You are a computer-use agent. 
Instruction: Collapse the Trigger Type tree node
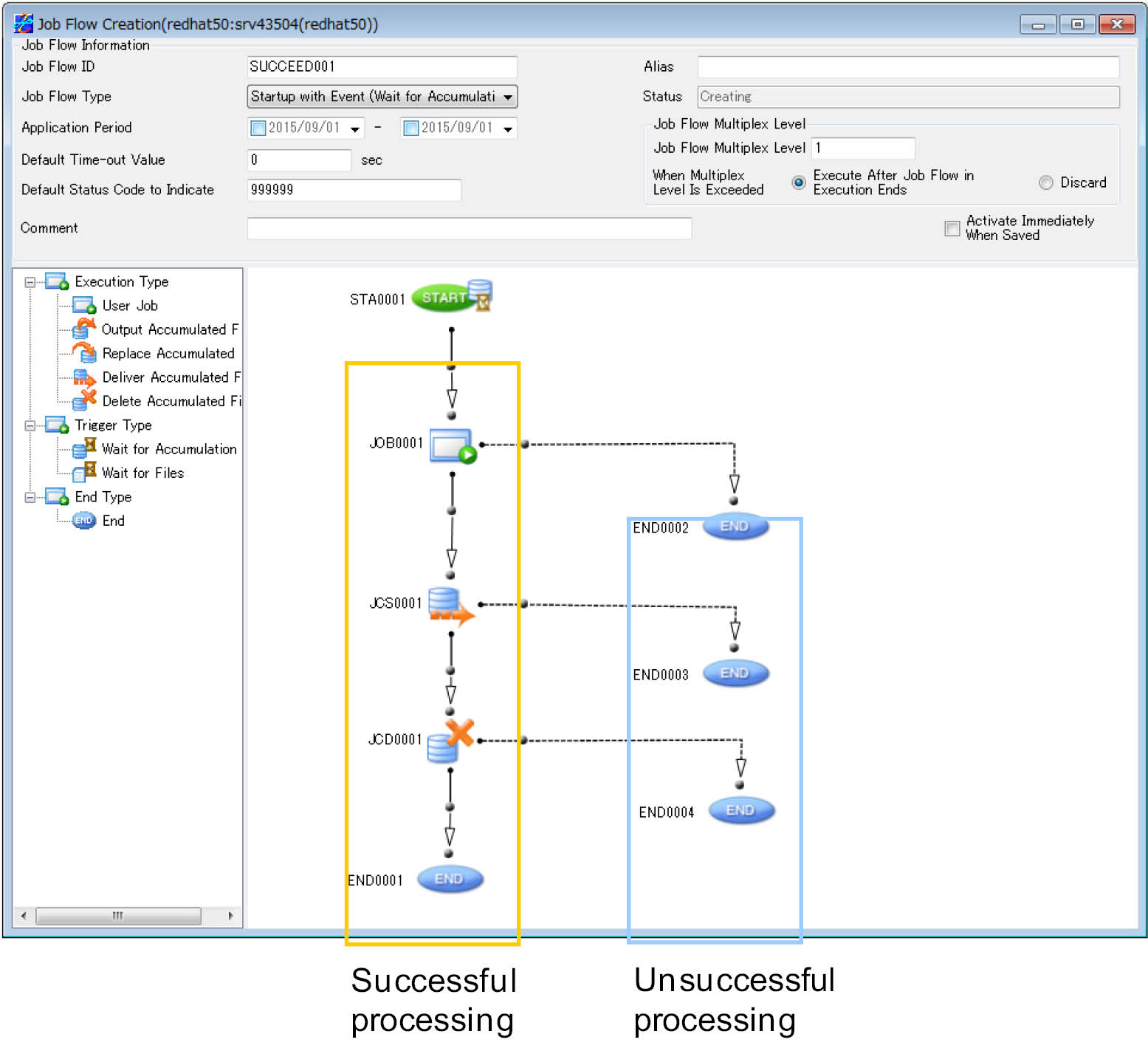point(30,425)
